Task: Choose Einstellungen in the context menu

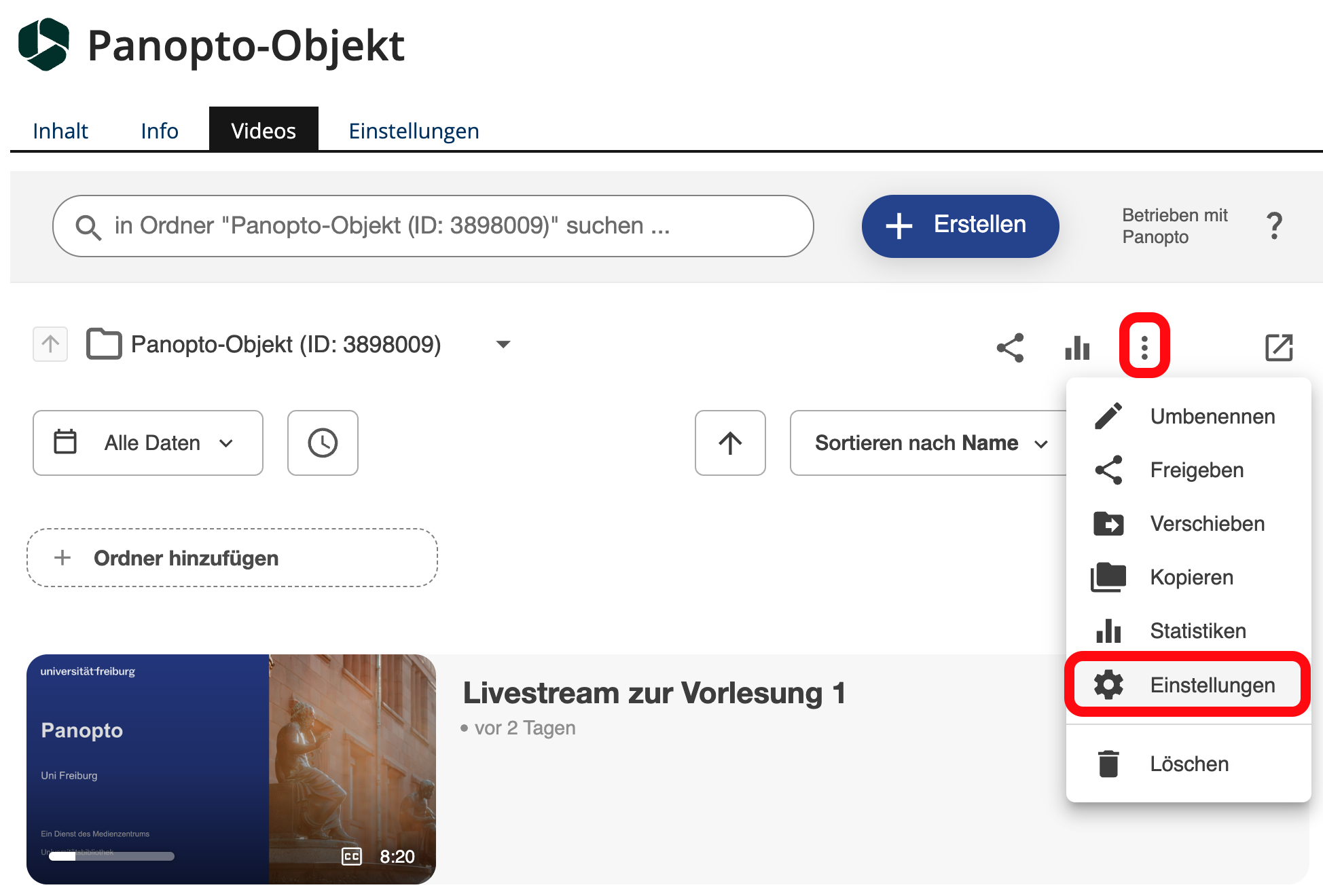Action: click(x=1189, y=684)
